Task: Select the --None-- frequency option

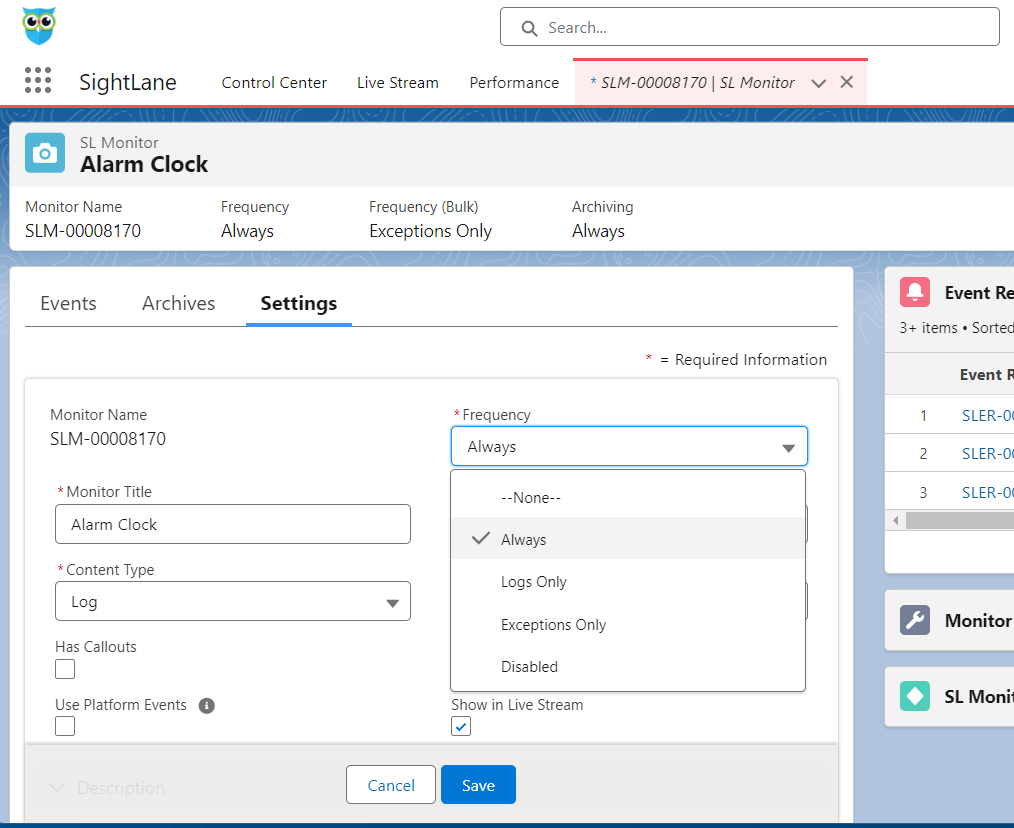Action: click(628, 497)
